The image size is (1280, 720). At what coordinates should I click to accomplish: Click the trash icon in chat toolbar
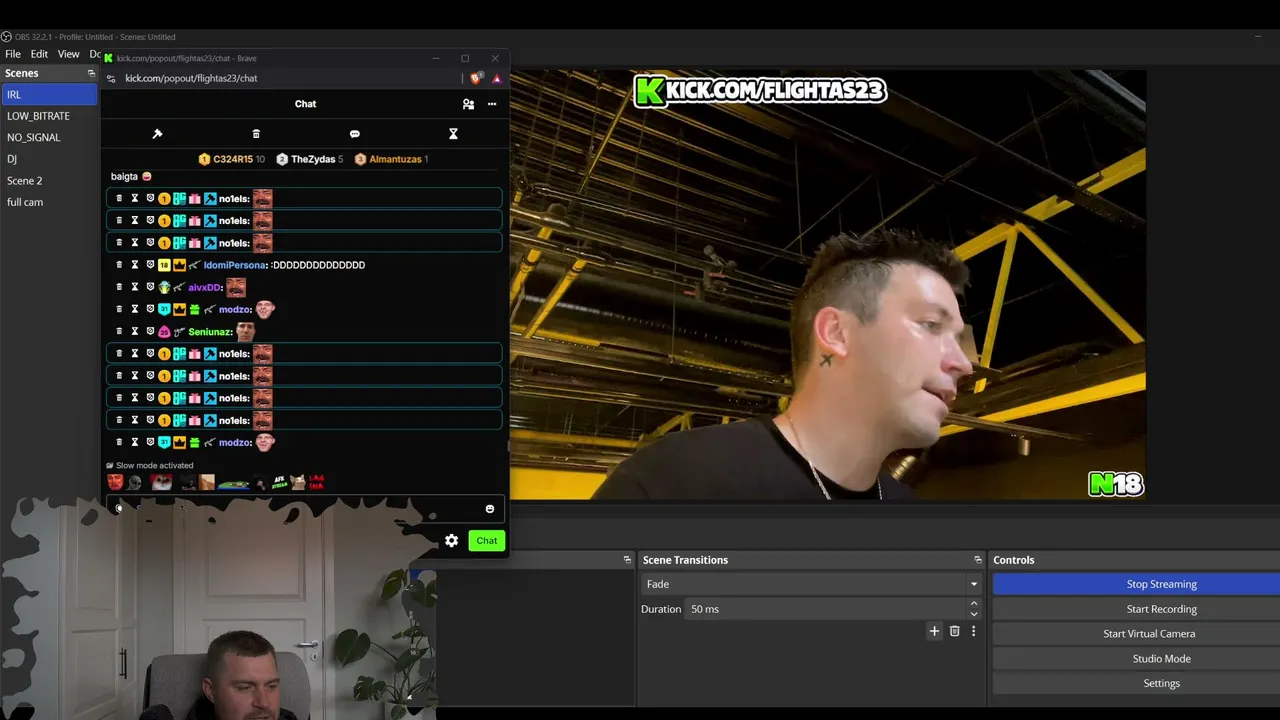(x=256, y=134)
